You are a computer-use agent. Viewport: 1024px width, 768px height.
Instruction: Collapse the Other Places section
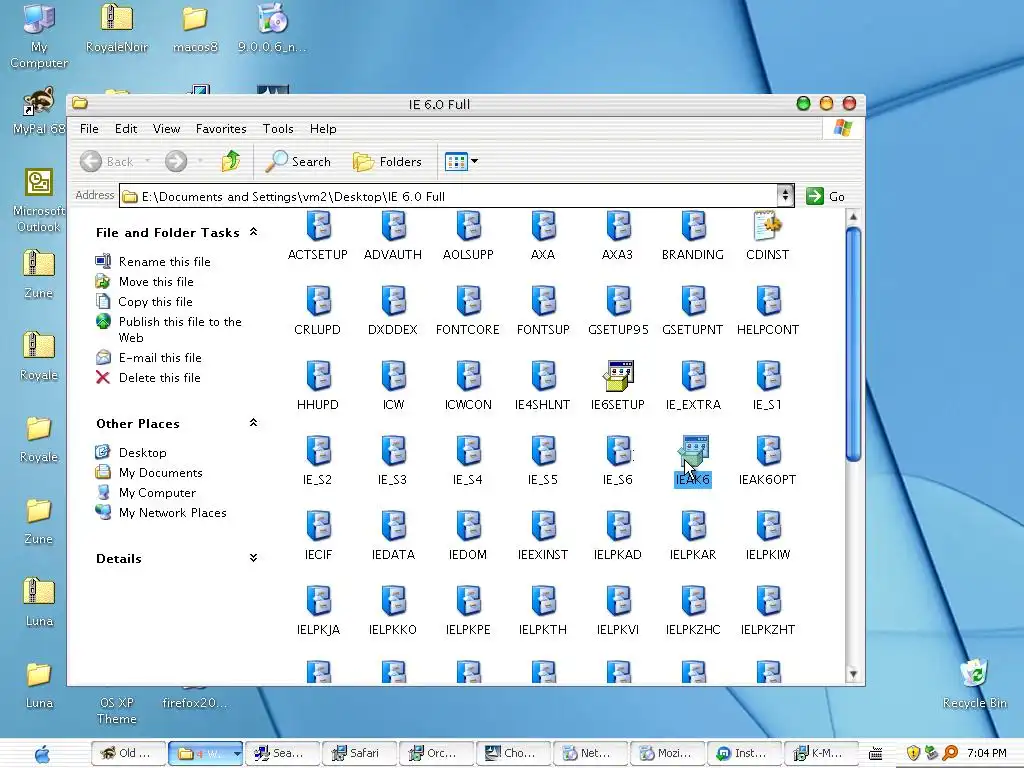[253, 423]
